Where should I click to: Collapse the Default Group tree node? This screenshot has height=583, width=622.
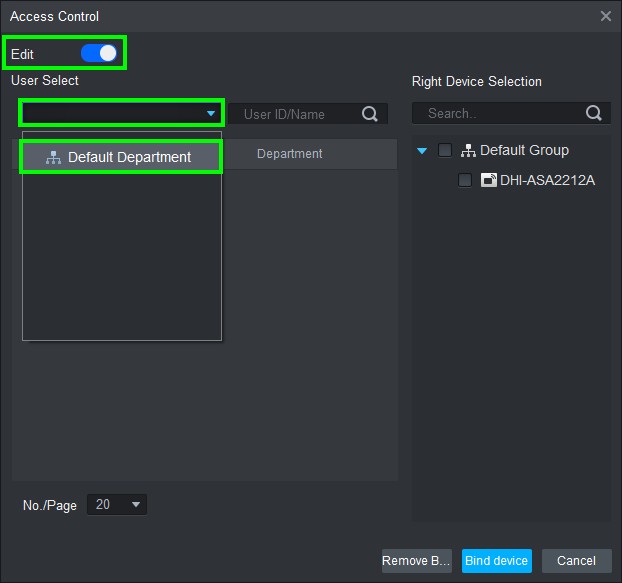[422, 151]
